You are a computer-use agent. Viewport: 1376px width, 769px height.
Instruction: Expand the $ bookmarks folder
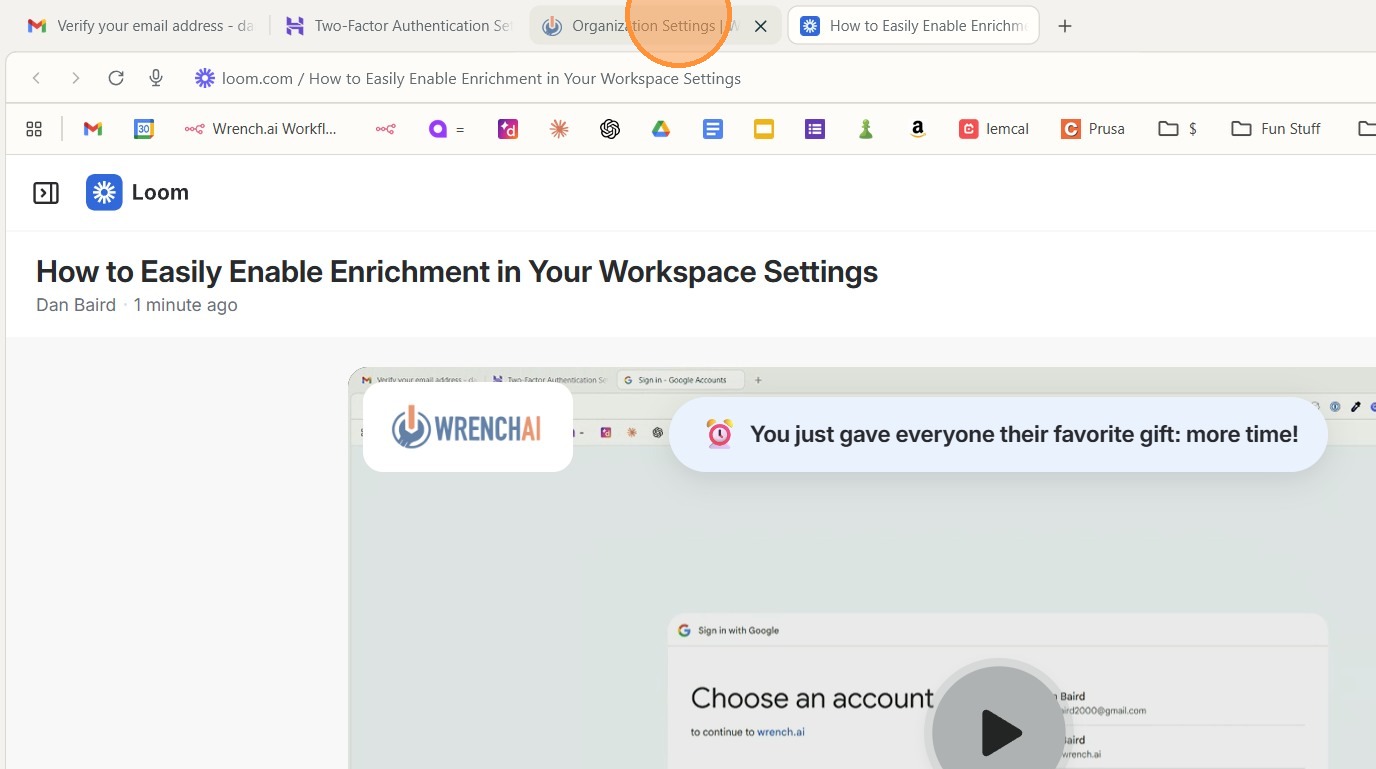pyautogui.click(x=1178, y=129)
